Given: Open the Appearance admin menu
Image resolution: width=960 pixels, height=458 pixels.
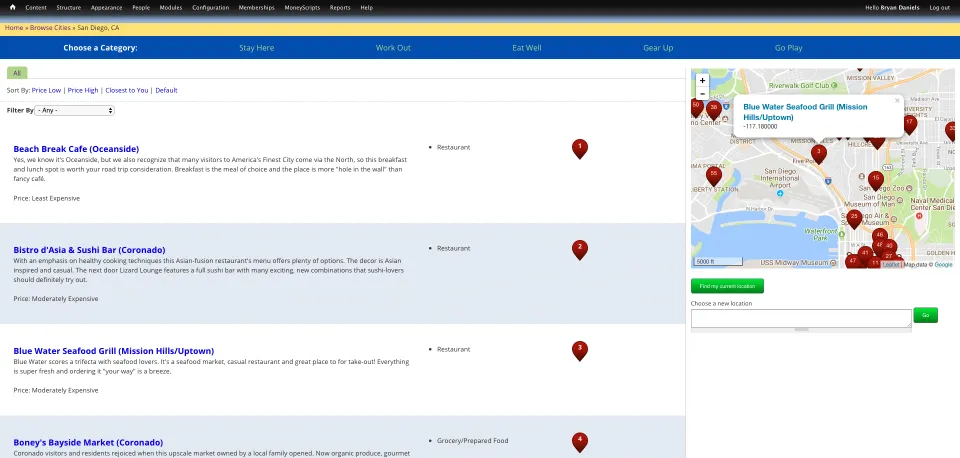Looking at the screenshot, I should pyautogui.click(x=107, y=7).
